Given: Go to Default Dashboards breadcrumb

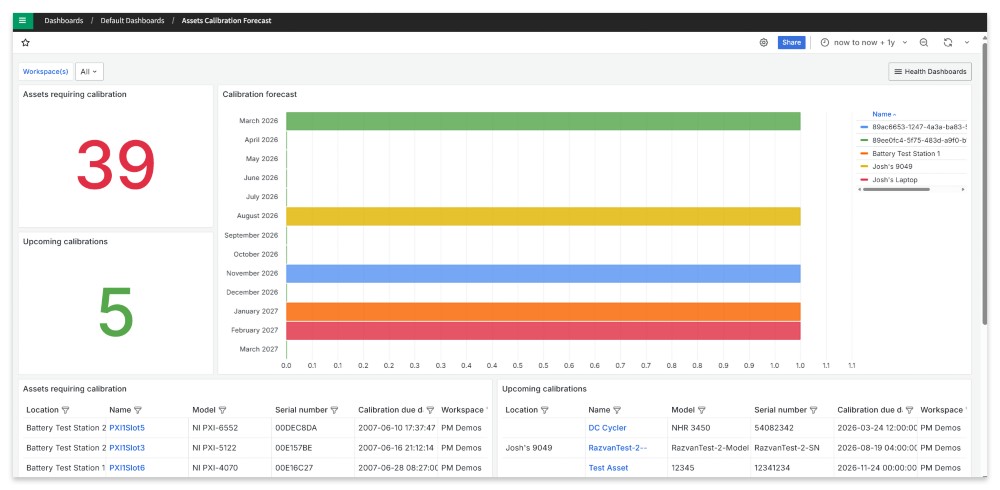Looking at the screenshot, I should click(x=132, y=20).
